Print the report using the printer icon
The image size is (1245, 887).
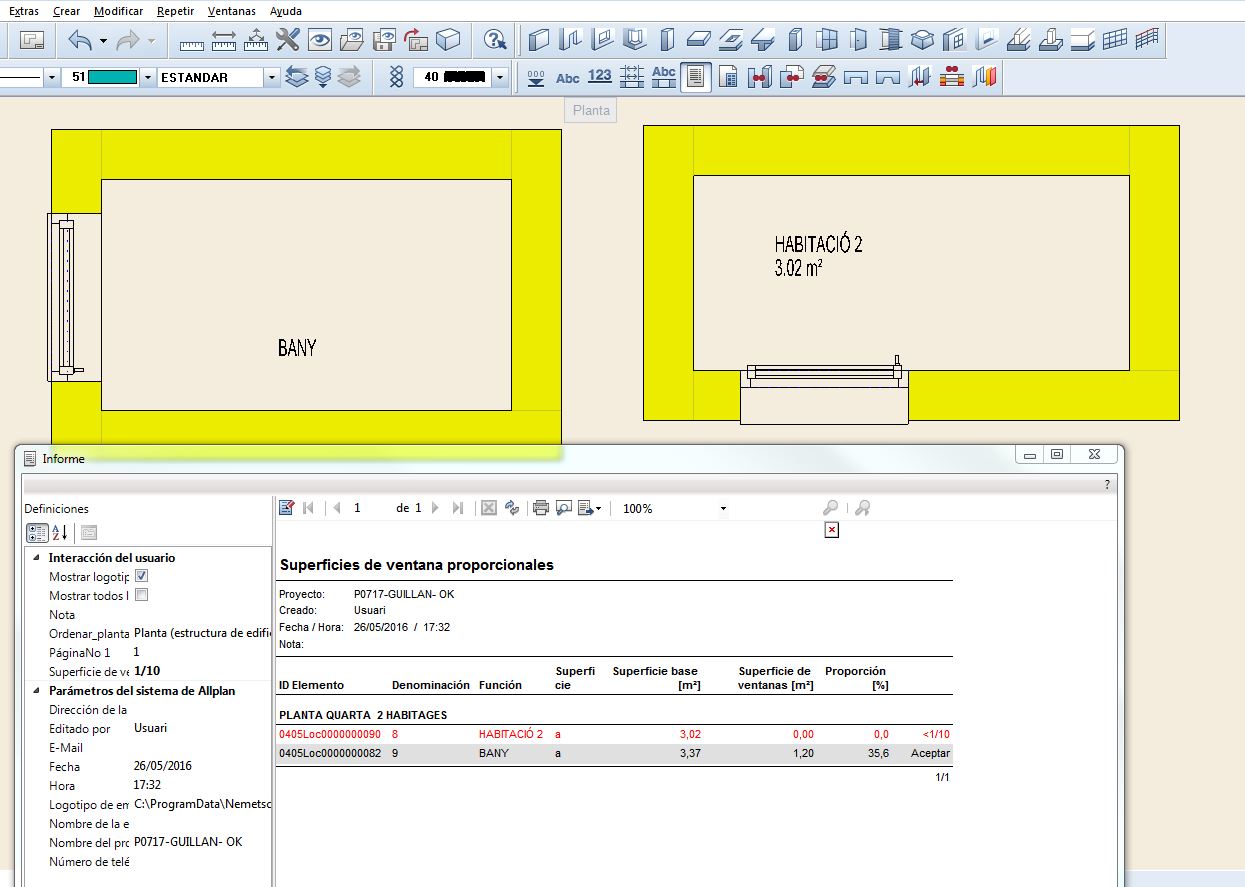[541, 508]
